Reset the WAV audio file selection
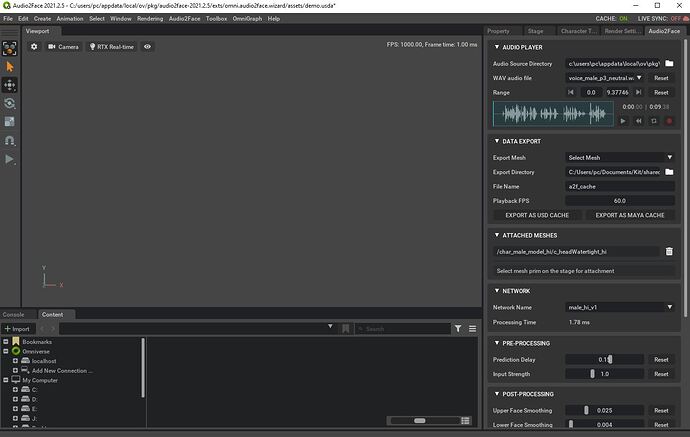 coord(661,78)
